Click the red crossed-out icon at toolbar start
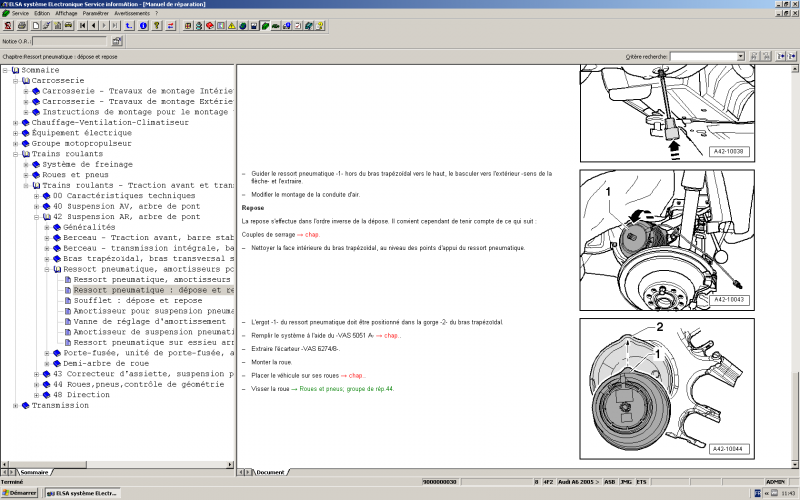 (x=8, y=26)
